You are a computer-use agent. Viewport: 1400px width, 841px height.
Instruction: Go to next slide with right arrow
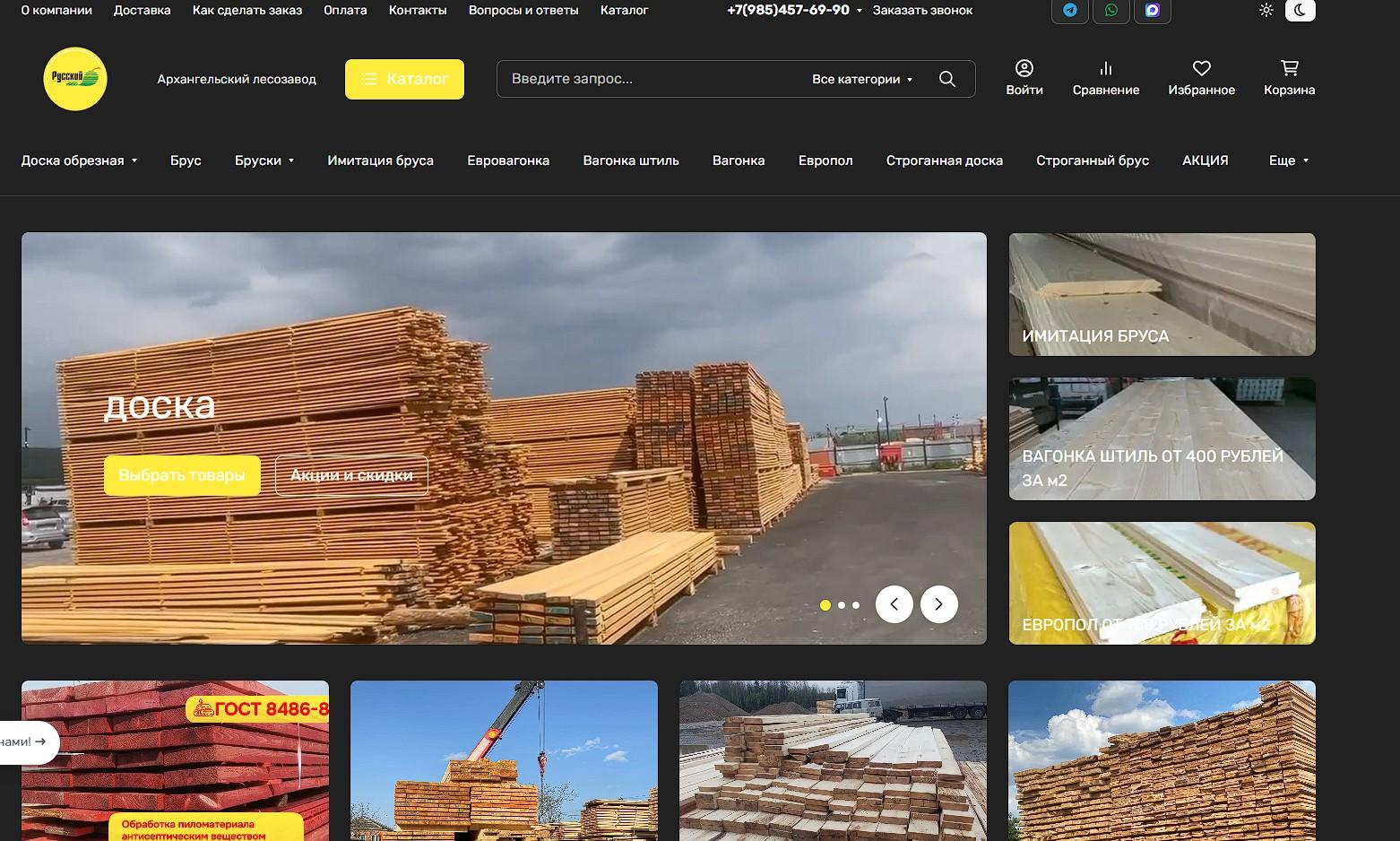point(938,604)
